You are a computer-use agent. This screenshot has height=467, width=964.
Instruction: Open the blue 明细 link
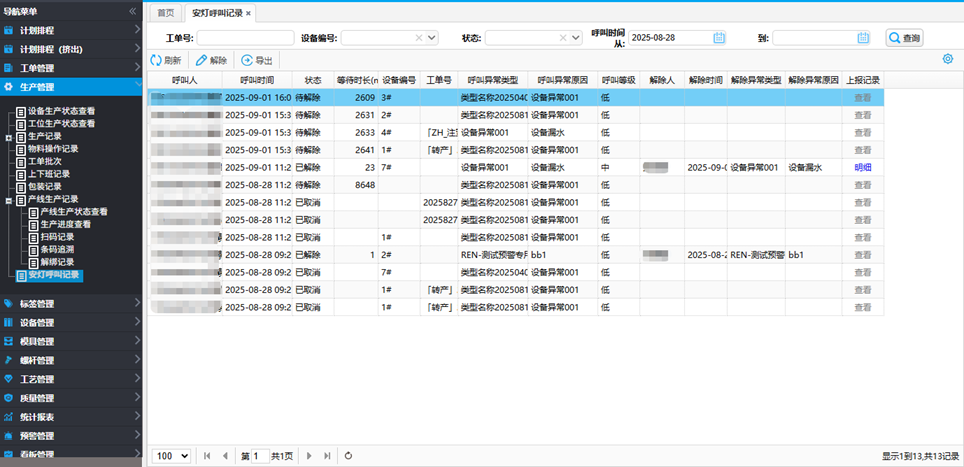pyautogui.click(x=862, y=168)
